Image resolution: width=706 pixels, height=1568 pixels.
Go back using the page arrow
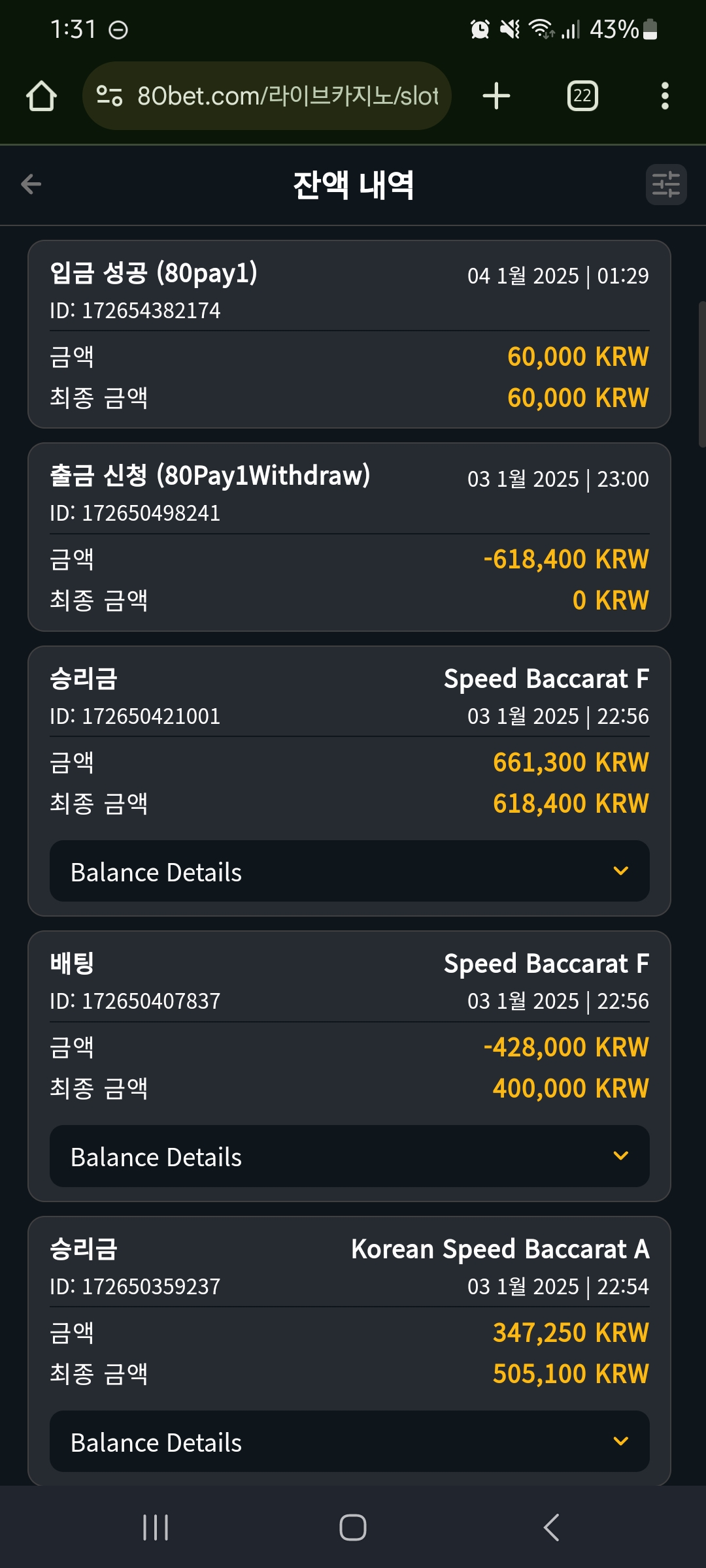click(x=31, y=184)
